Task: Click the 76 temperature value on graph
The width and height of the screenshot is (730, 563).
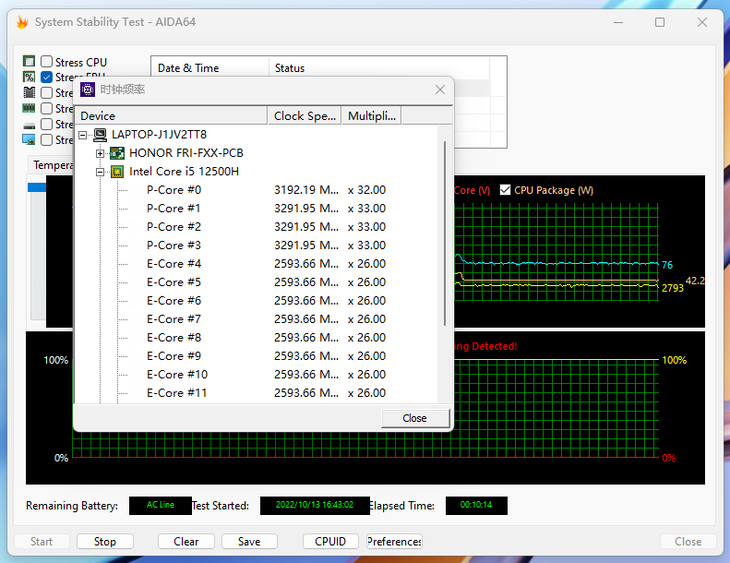Action: [x=667, y=265]
